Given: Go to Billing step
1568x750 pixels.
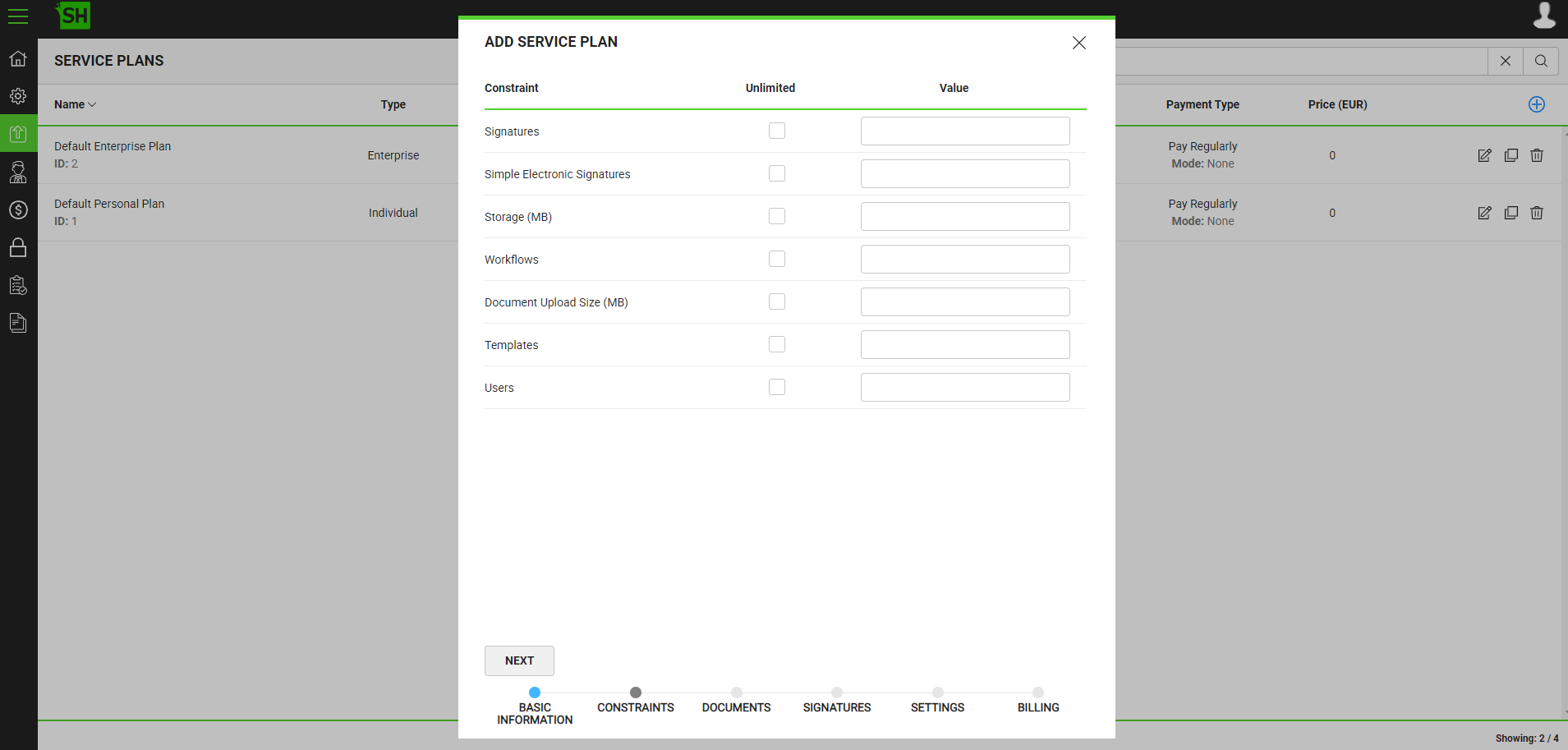Looking at the screenshot, I should click(x=1038, y=701).
